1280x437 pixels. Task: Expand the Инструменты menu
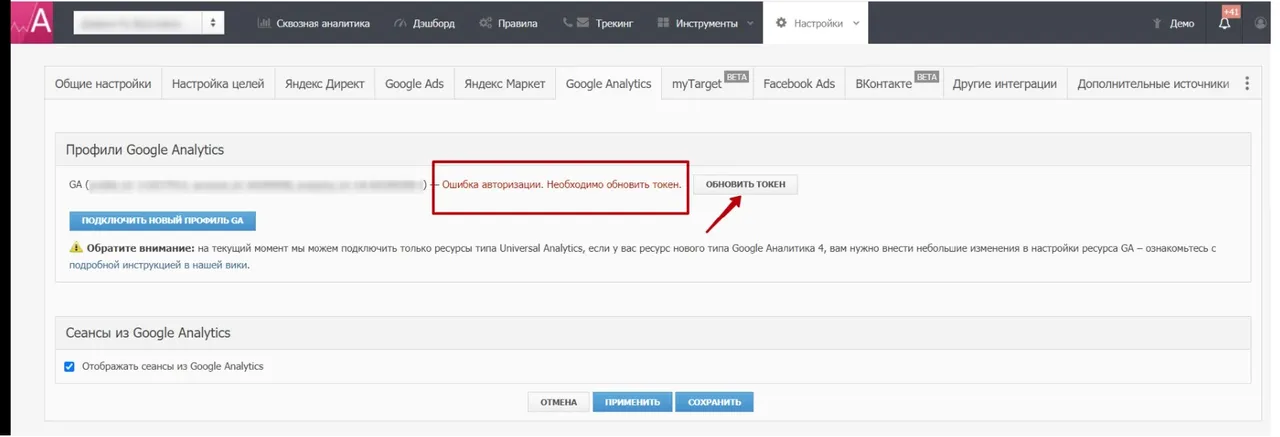click(705, 23)
